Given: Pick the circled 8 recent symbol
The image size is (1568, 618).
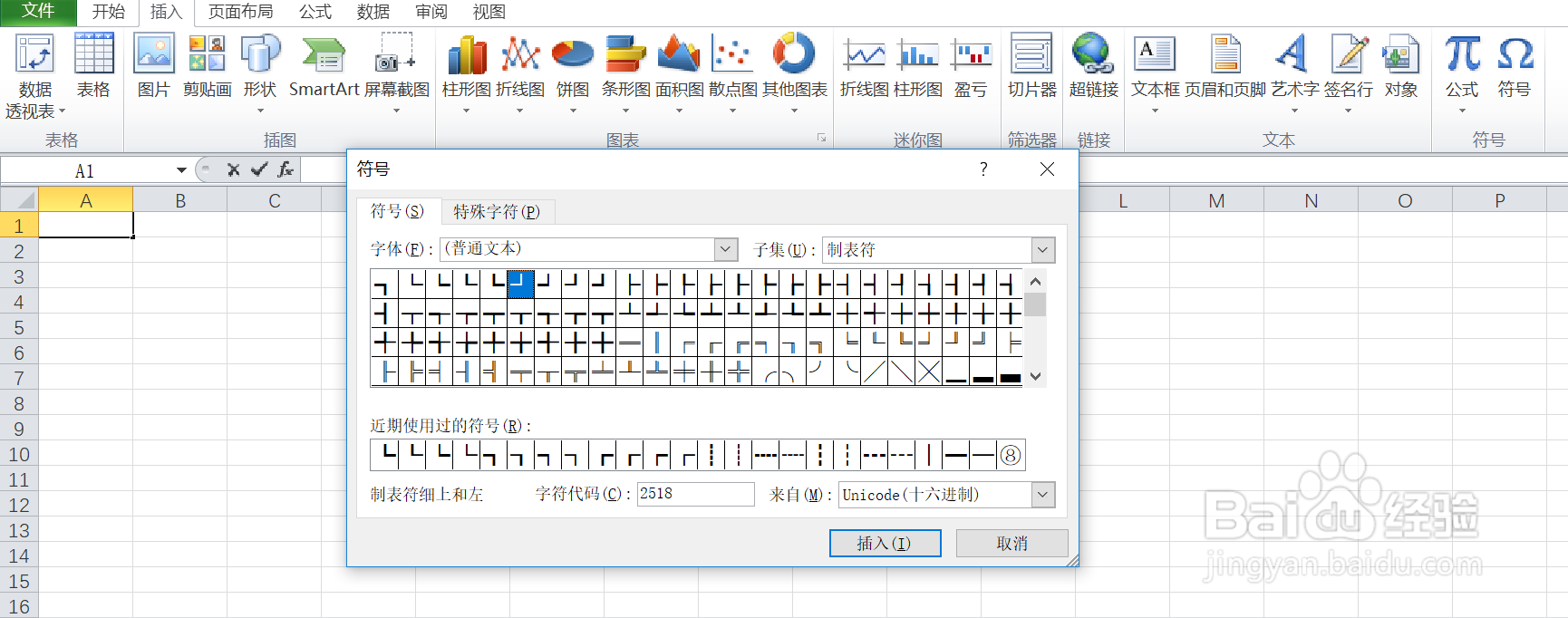Looking at the screenshot, I should point(1011,455).
